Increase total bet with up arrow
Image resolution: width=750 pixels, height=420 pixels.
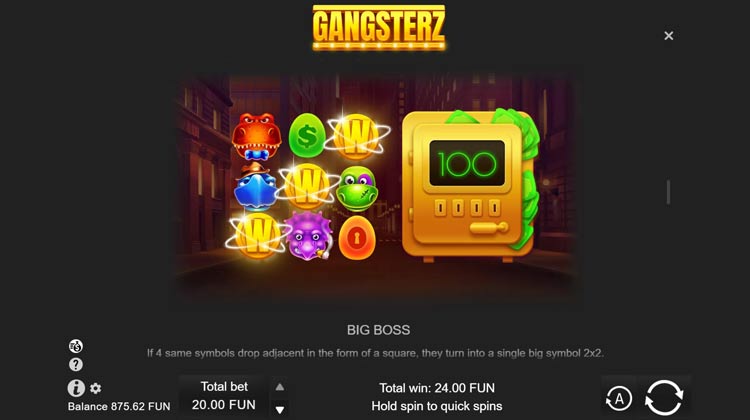click(x=280, y=387)
